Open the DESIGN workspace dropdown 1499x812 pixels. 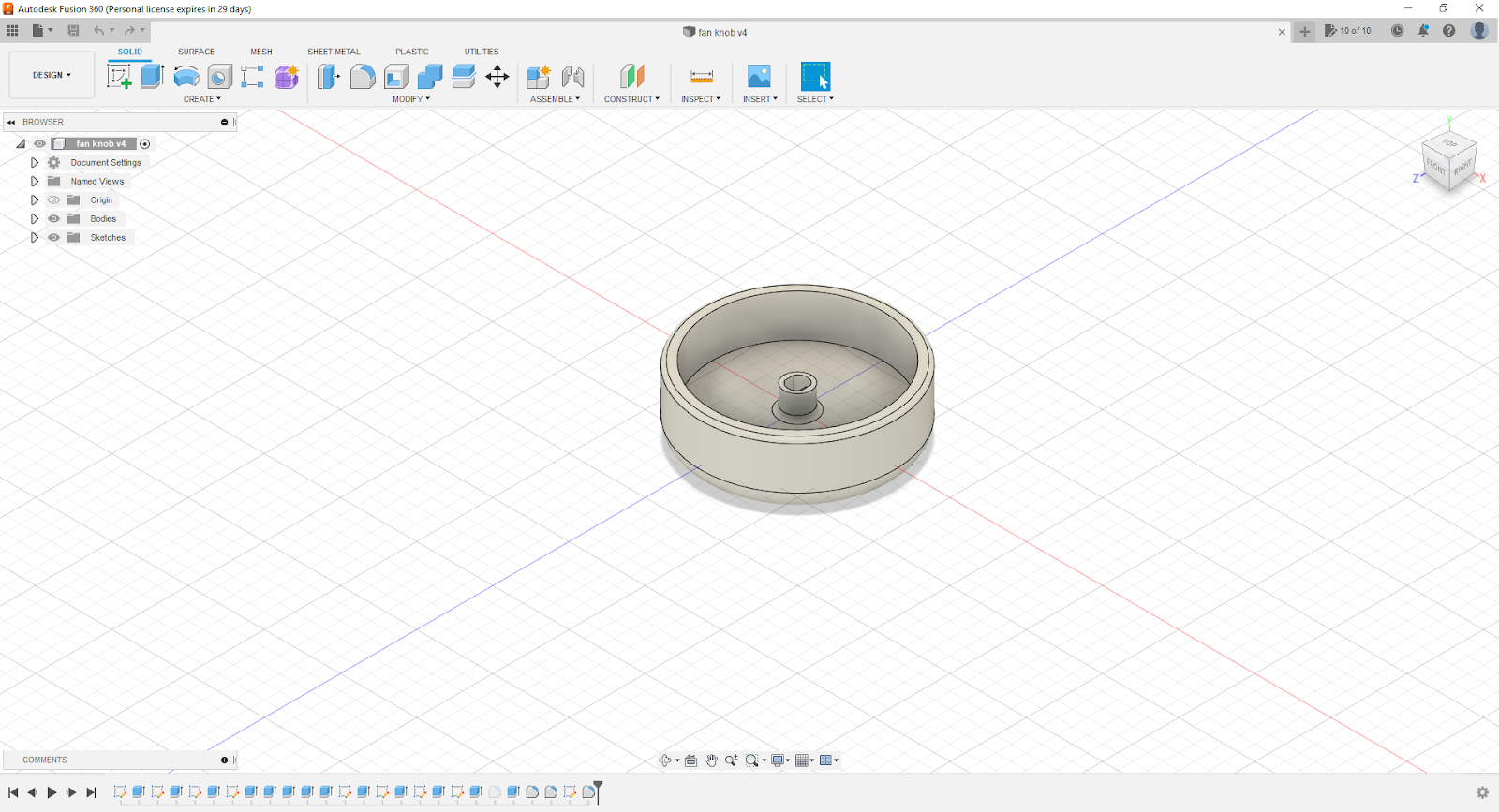click(52, 75)
